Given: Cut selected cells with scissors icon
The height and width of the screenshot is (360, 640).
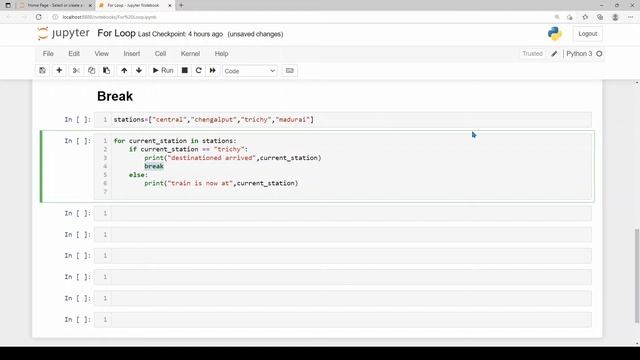Looking at the screenshot, I should (76, 71).
